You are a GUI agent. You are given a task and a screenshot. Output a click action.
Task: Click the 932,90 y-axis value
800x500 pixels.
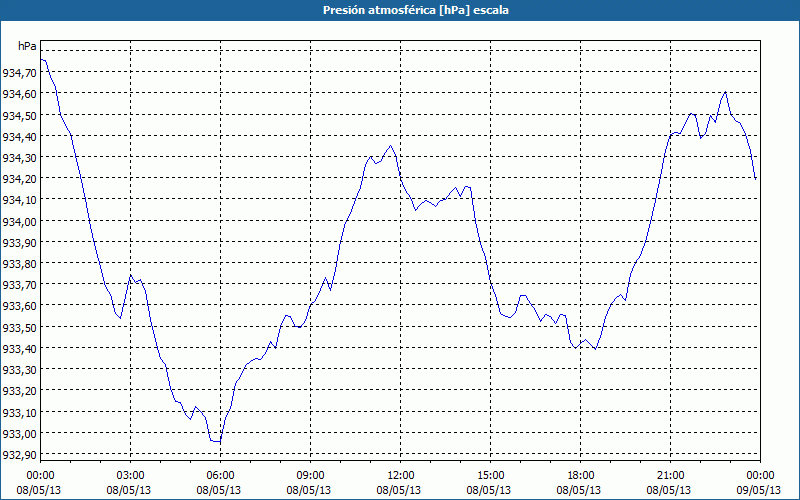point(19,455)
